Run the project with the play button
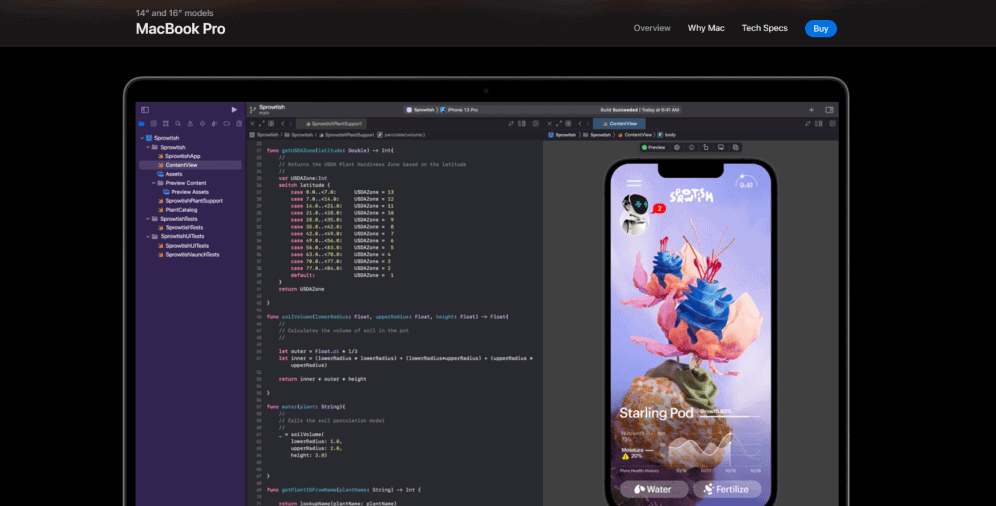Screen dimensions: 996x506 click(234, 110)
